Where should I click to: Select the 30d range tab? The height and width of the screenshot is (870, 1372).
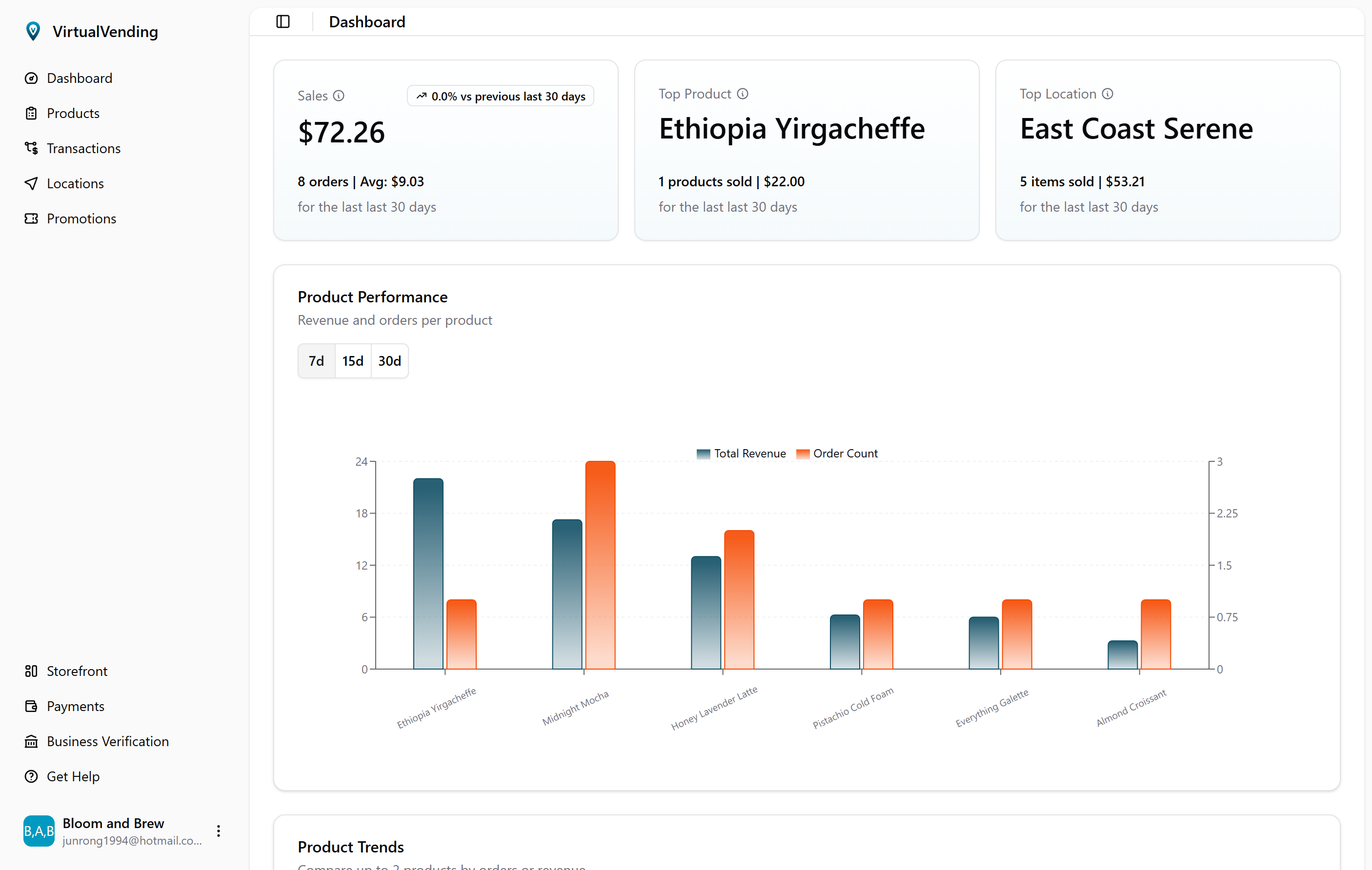pos(389,361)
